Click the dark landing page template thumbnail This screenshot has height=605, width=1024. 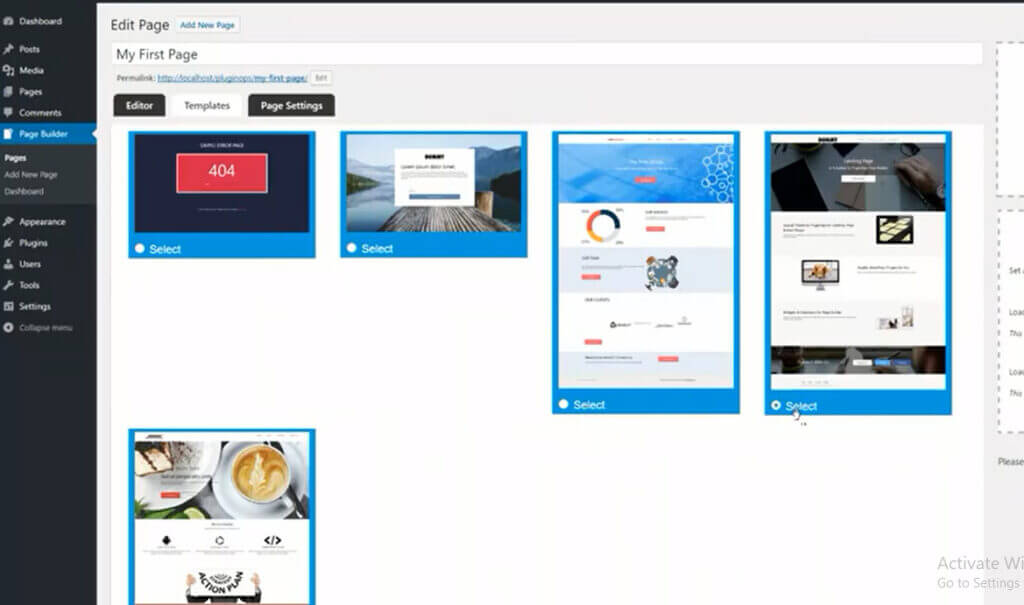(x=858, y=261)
